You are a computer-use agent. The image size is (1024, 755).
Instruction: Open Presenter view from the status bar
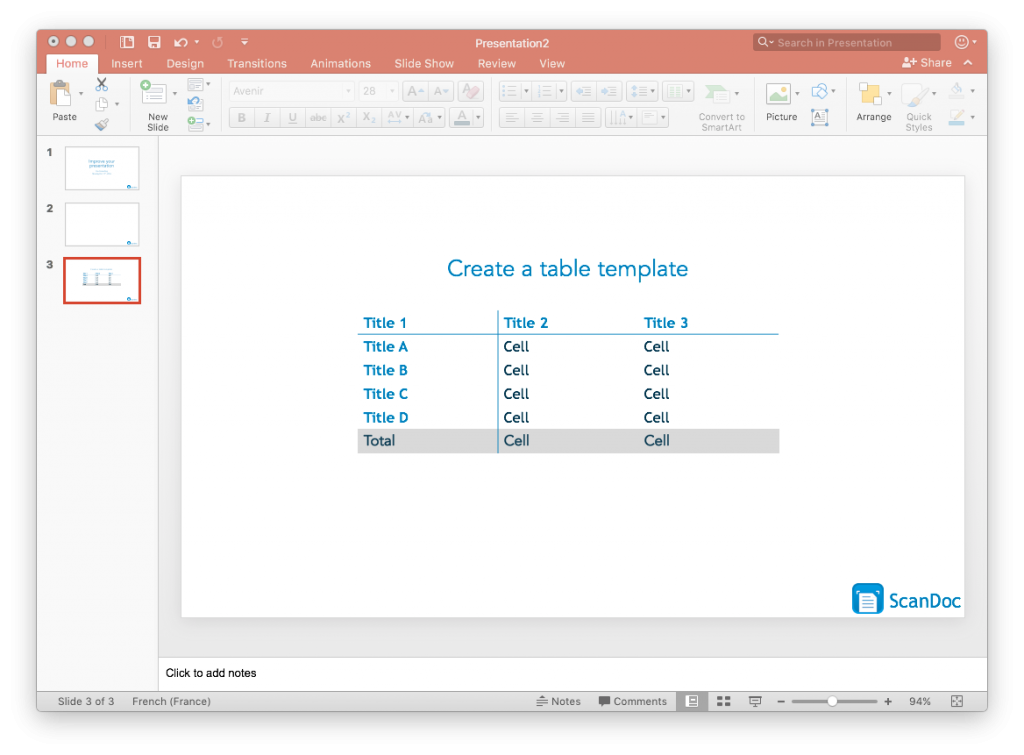(x=754, y=700)
